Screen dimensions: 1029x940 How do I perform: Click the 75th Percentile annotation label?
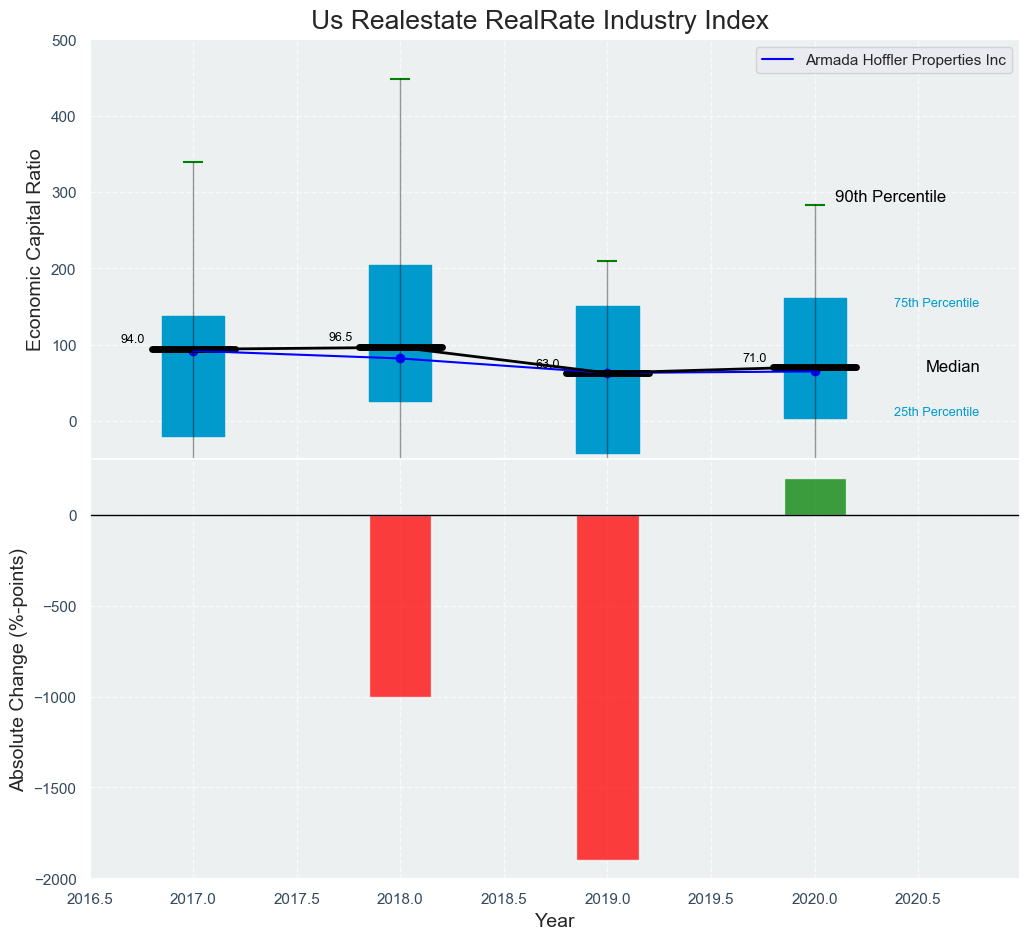(936, 303)
